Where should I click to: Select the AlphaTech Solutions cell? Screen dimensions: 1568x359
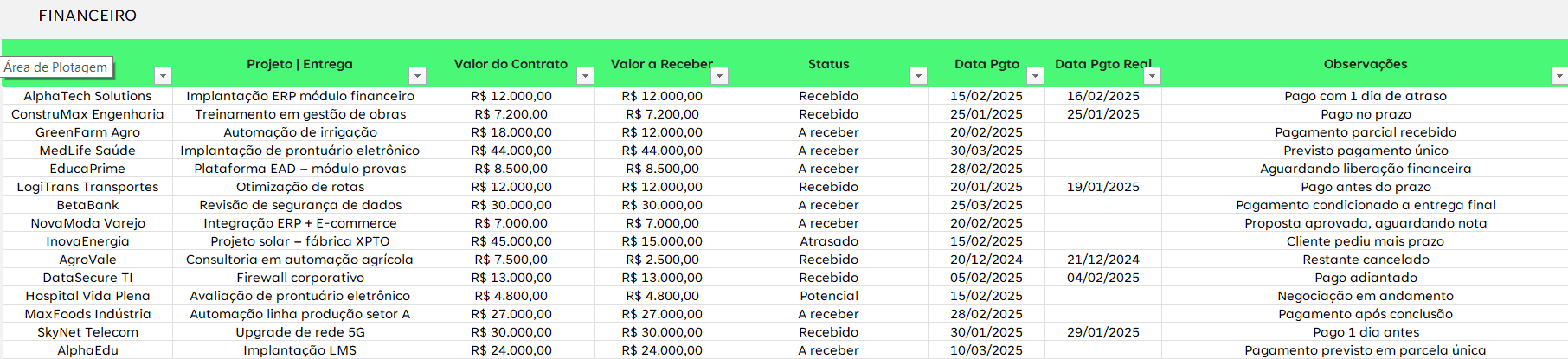(87, 96)
